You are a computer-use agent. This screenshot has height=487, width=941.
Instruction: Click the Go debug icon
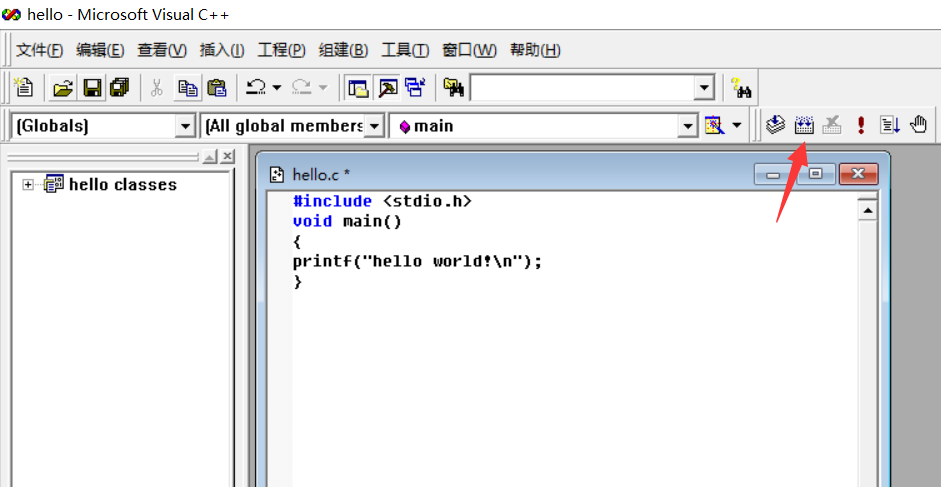pyautogui.click(x=889, y=125)
